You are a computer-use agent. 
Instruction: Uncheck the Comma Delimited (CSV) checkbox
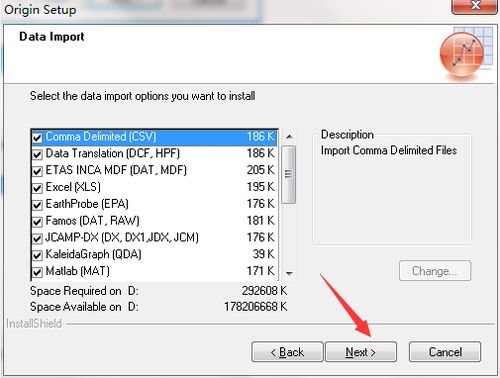click(x=37, y=137)
